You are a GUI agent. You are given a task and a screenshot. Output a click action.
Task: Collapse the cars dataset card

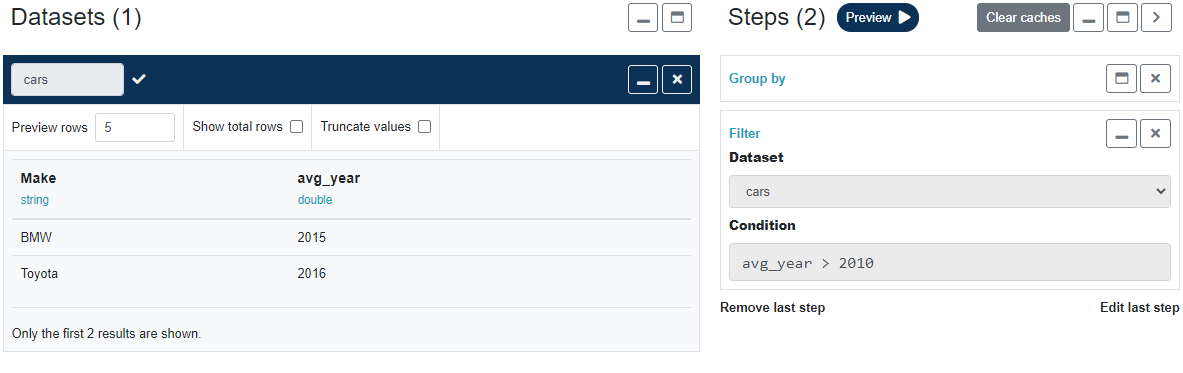(x=644, y=79)
